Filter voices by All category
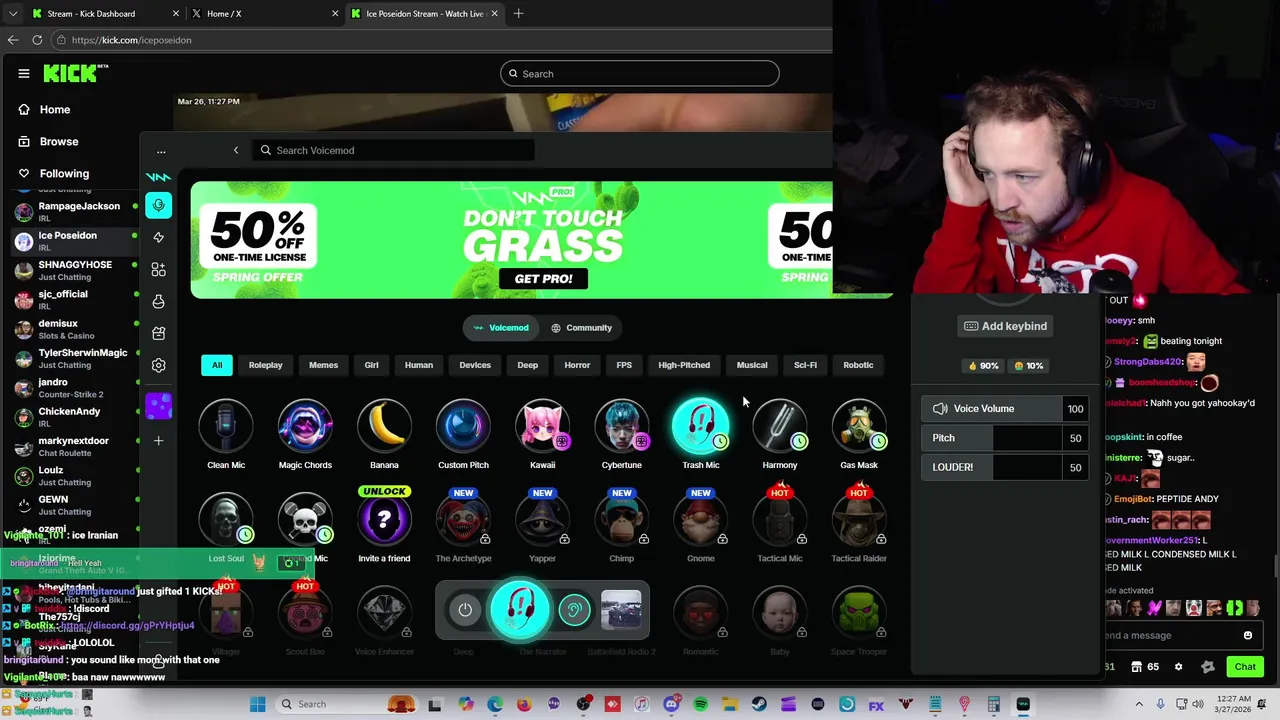This screenshot has height=720, width=1280. pyautogui.click(x=217, y=365)
